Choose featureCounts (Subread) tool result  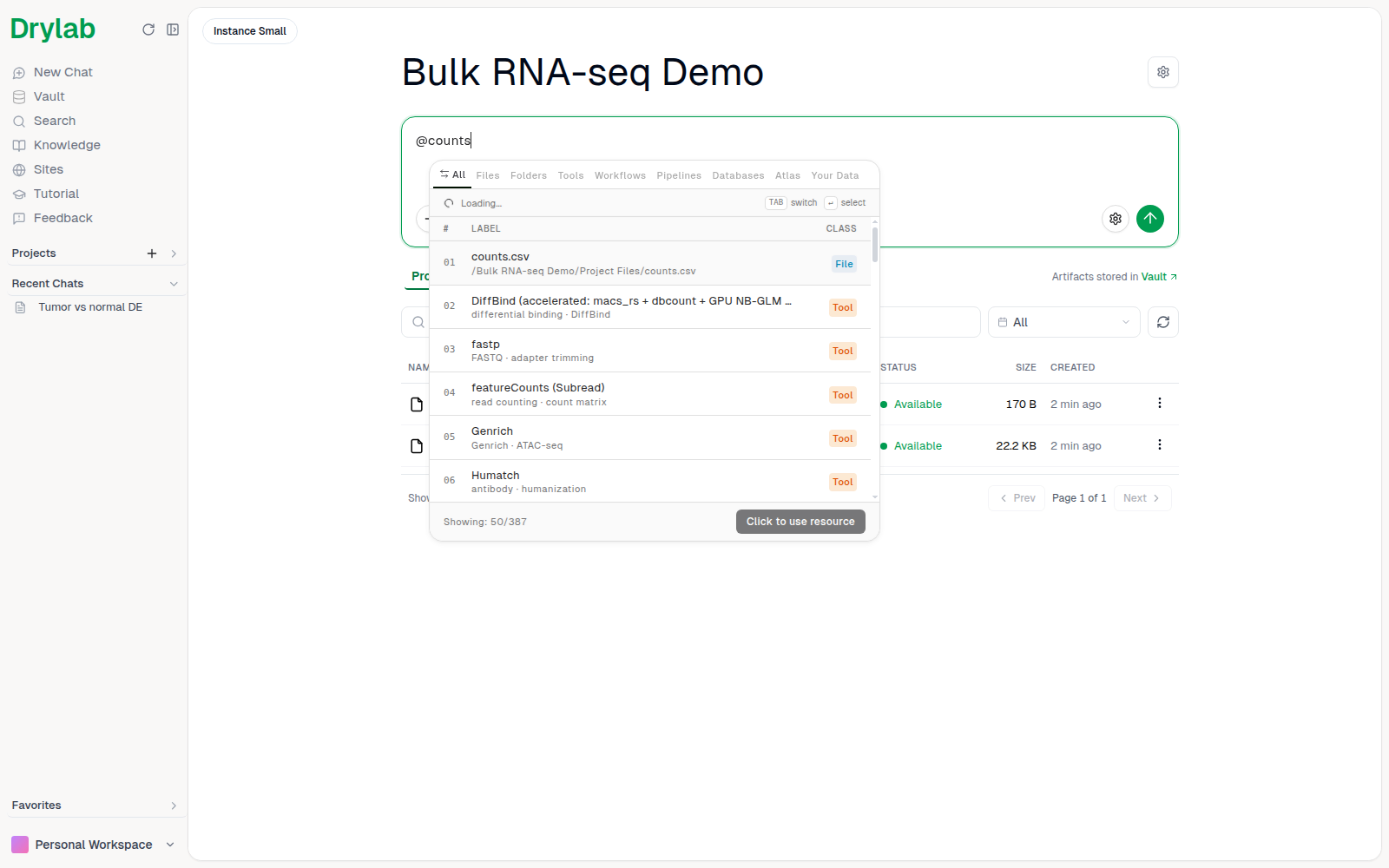click(650, 394)
